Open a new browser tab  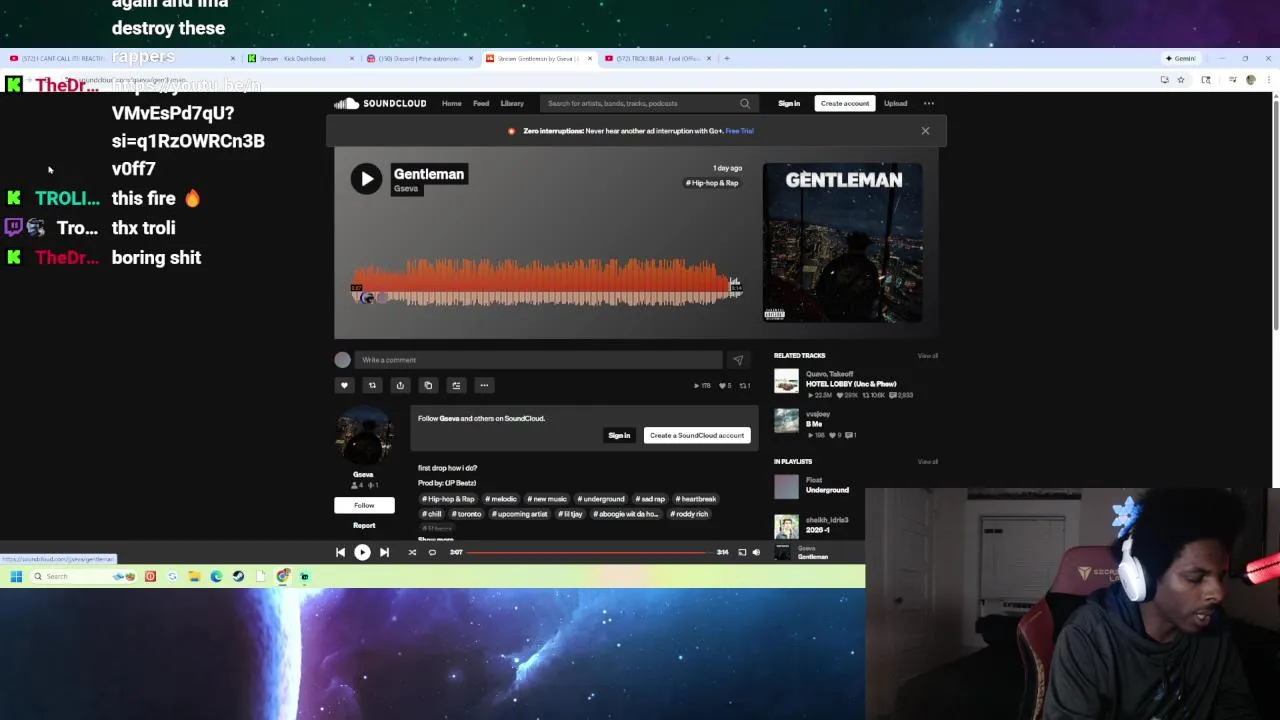(727, 58)
